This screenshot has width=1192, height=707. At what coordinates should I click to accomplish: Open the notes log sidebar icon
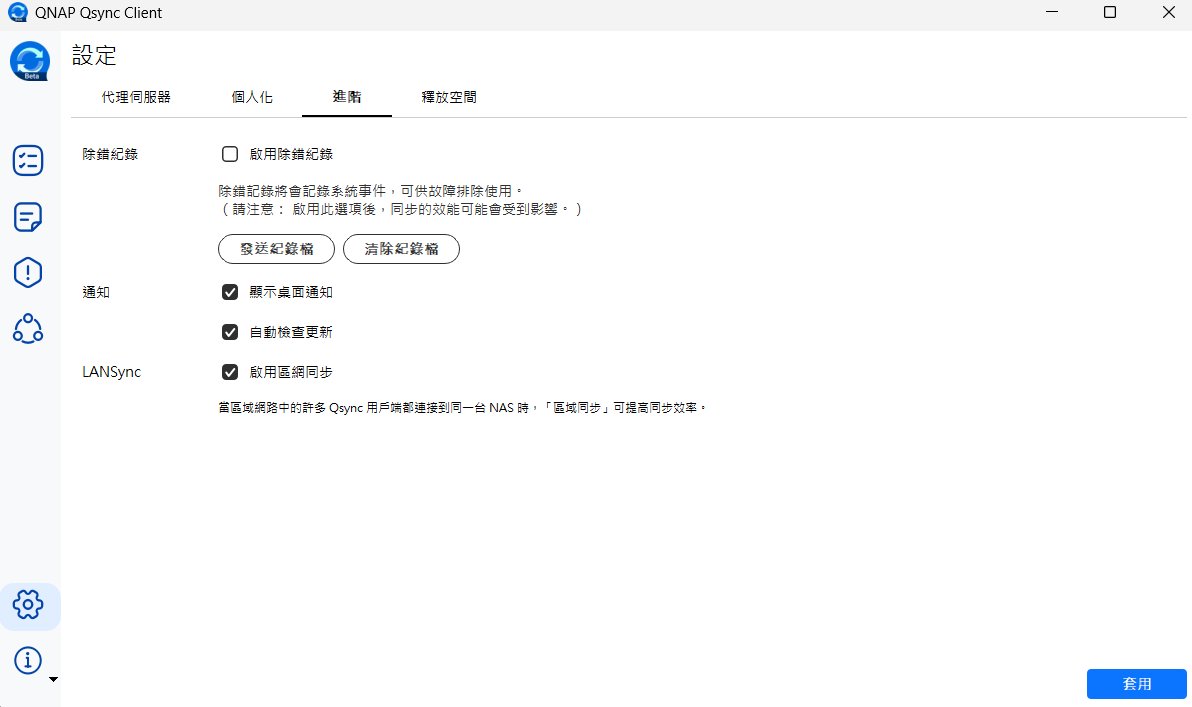click(x=28, y=216)
